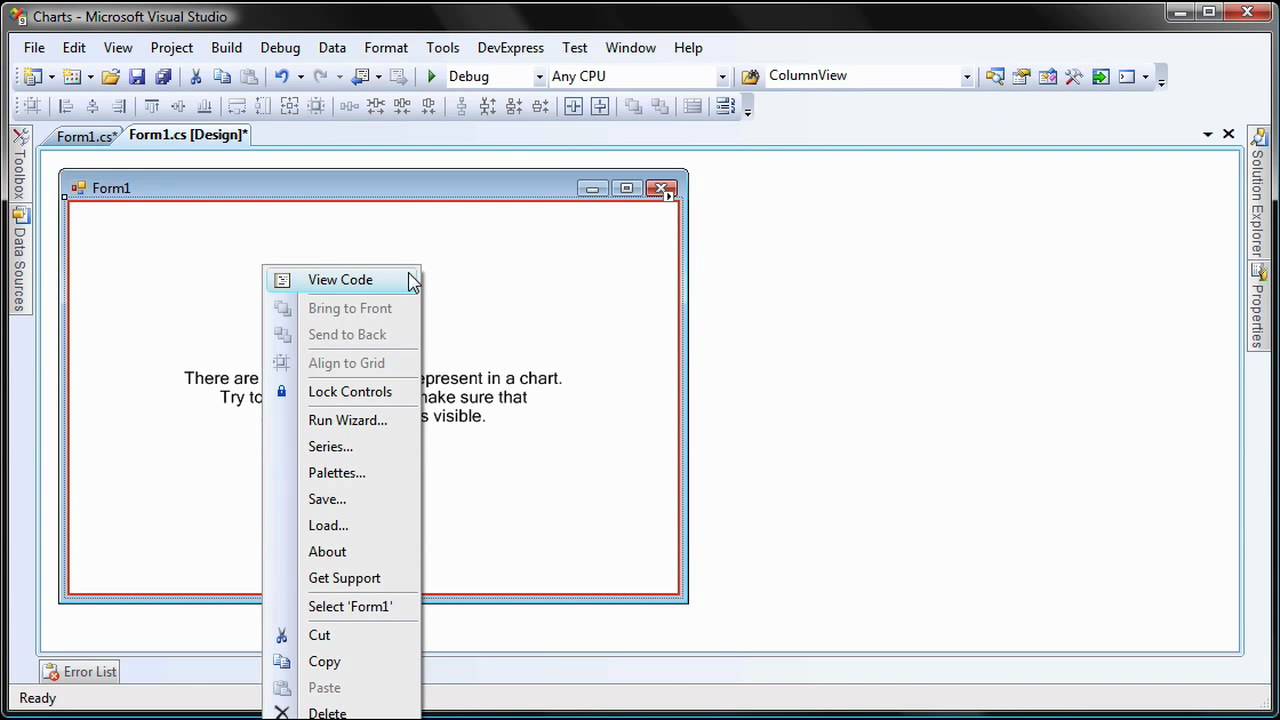Click the Add New Item toolbar icon
This screenshot has height=720, width=1280.
(72, 76)
